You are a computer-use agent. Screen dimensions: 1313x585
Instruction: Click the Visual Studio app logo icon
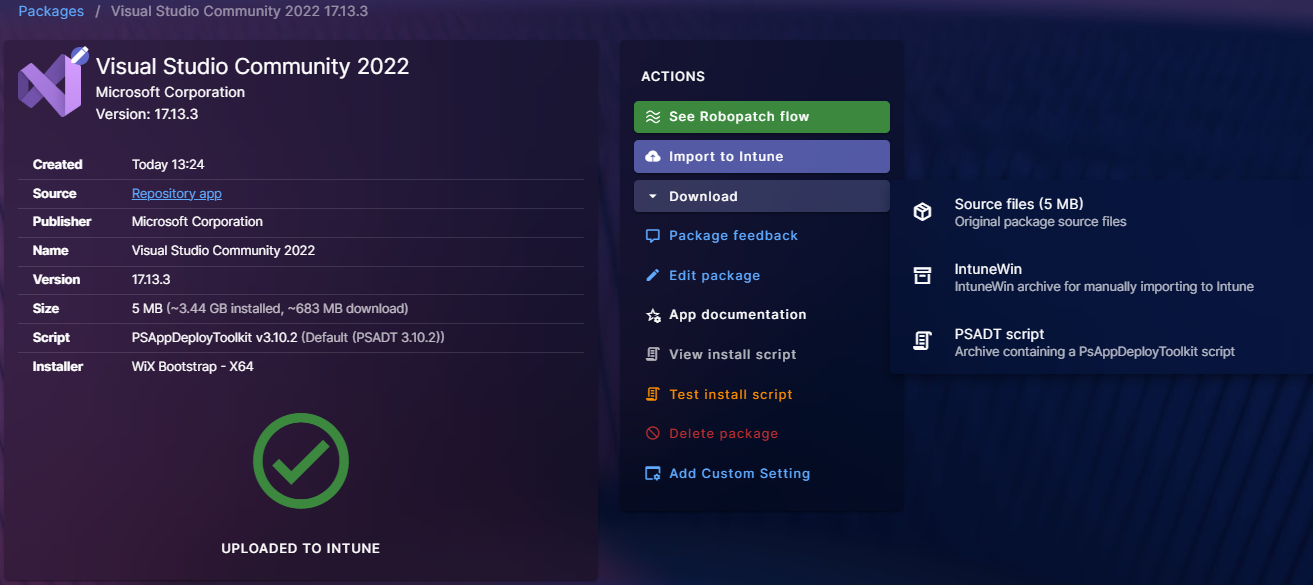pos(50,85)
